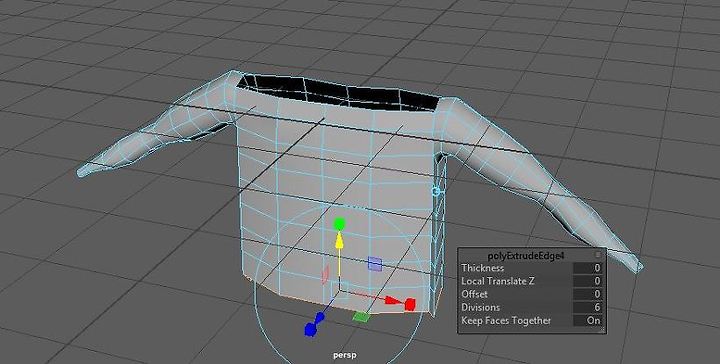Click the Offset label
This screenshot has height=364, width=720.
[474, 294]
